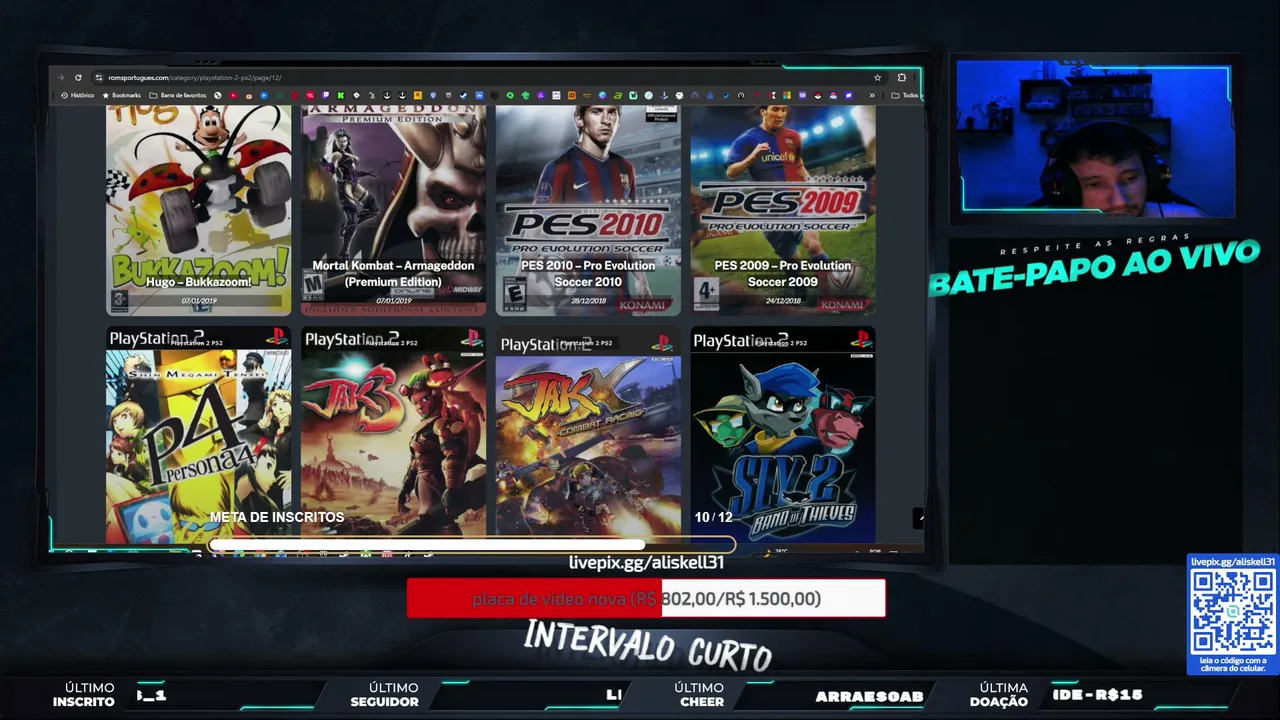Viewport: 1280px width, 720px height.
Task: Reload the romsportugues.com page
Action: pyautogui.click(x=78, y=78)
